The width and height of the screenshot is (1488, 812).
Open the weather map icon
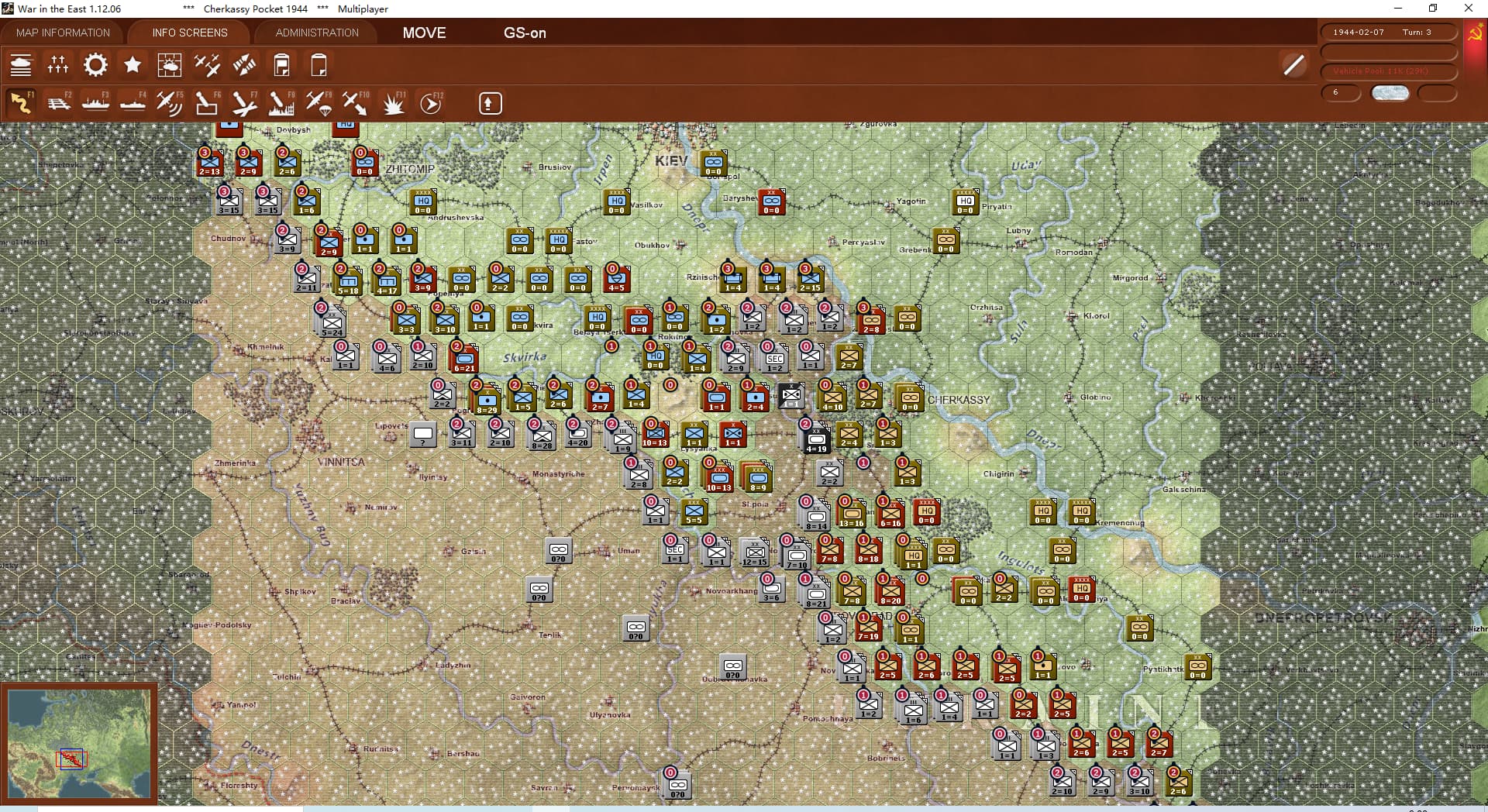[x=170, y=65]
